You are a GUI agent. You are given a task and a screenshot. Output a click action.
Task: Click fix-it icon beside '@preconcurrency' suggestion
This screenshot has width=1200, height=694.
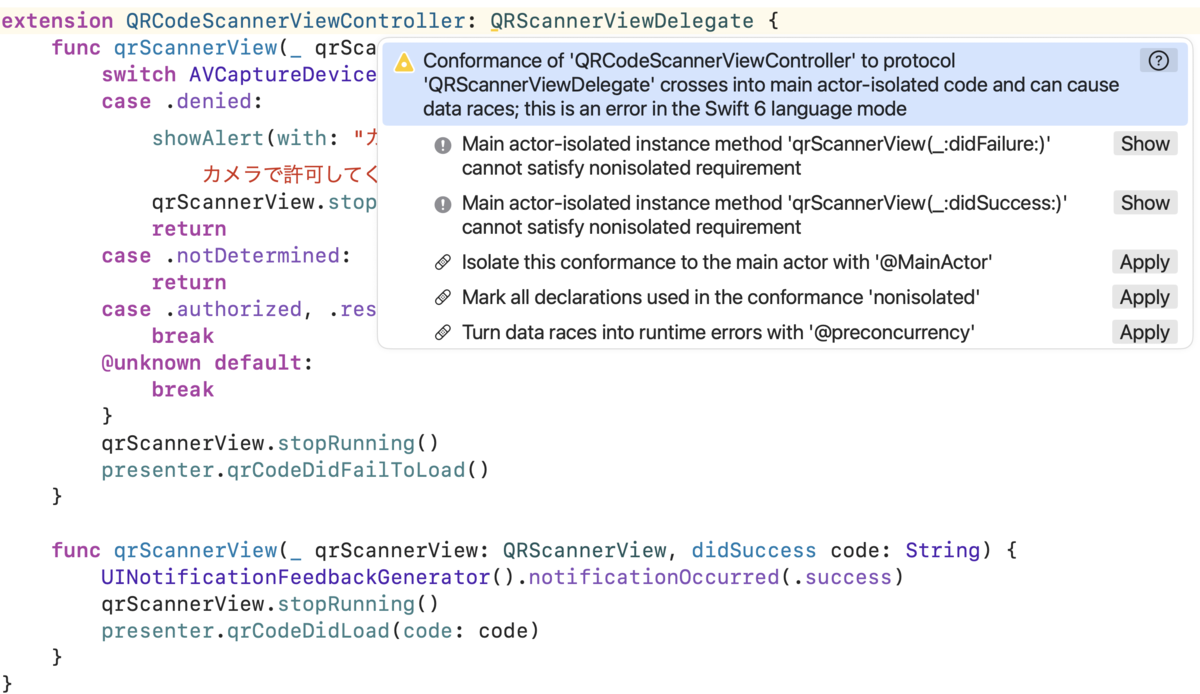tap(443, 333)
